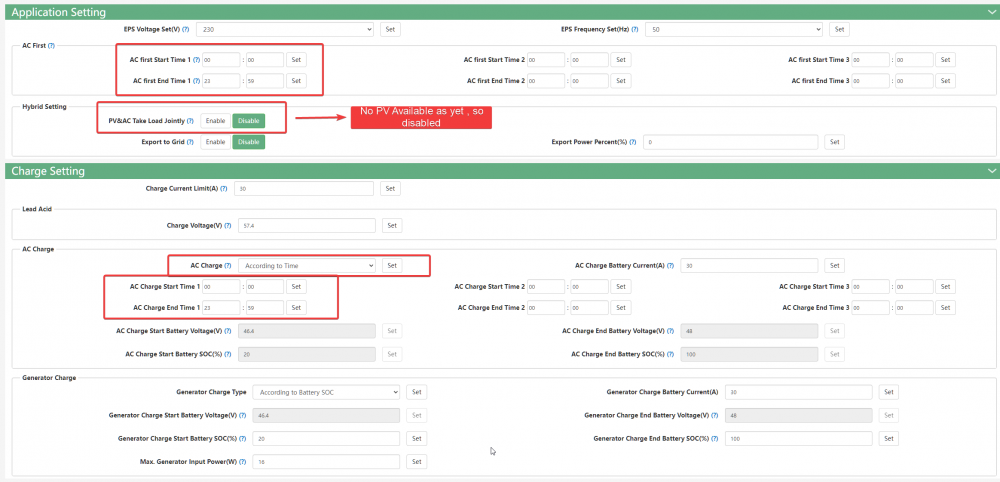Select Disable for Export to Grid

(x=248, y=142)
